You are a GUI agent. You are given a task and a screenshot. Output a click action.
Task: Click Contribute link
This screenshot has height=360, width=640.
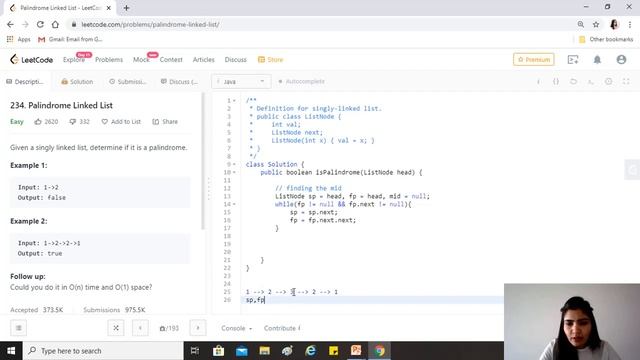[x=282, y=328]
